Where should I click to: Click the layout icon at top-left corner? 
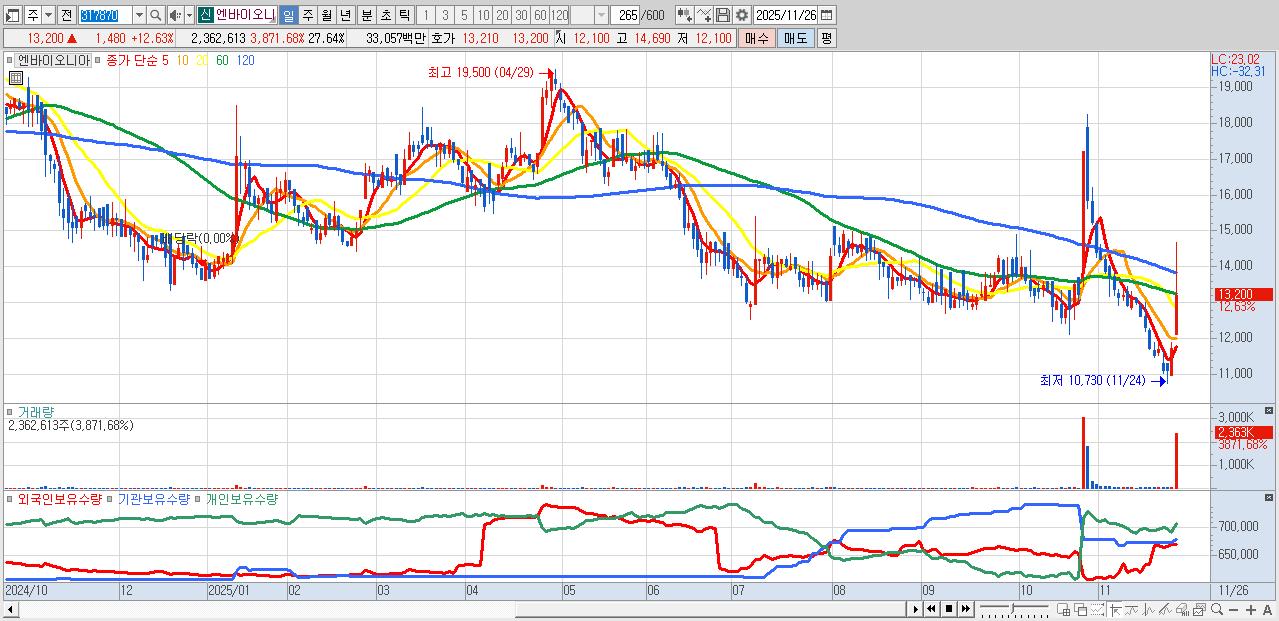pyautogui.click(x=12, y=15)
